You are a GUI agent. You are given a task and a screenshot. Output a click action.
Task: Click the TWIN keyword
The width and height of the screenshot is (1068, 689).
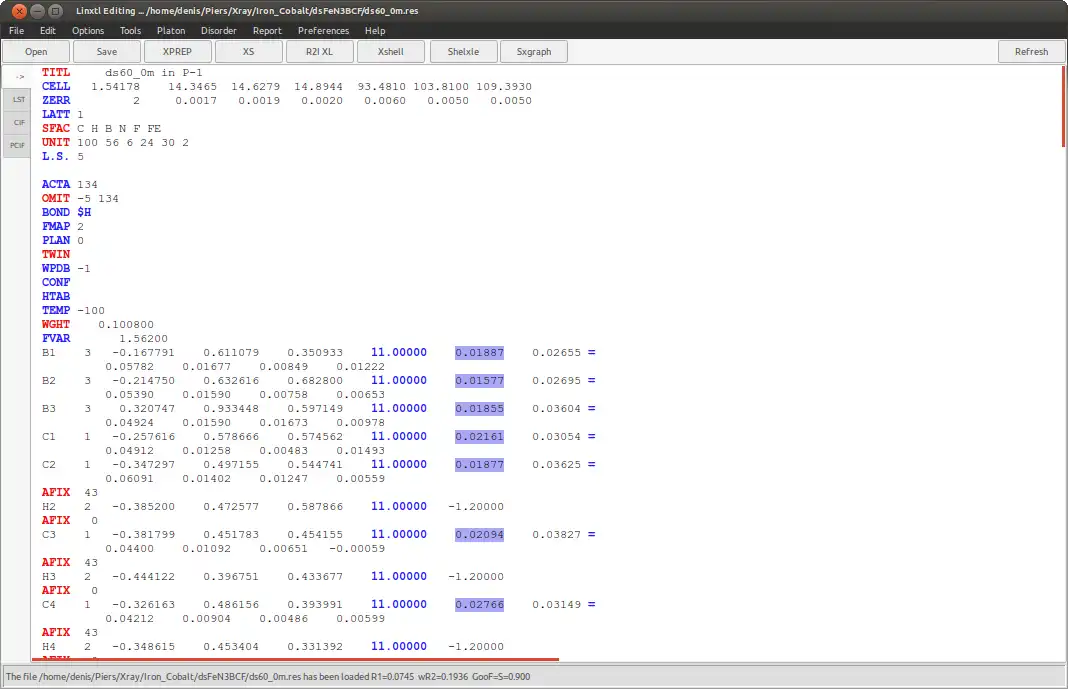pos(56,254)
